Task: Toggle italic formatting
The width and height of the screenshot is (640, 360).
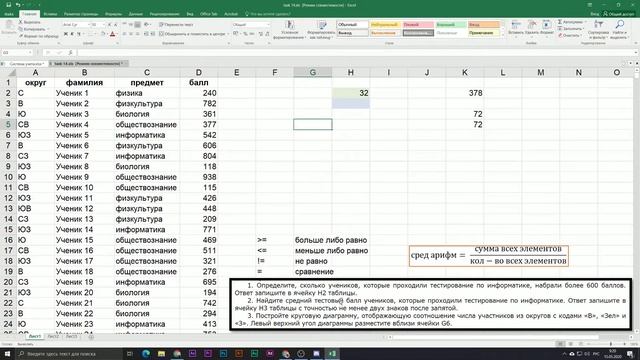Action: click(x=72, y=34)
